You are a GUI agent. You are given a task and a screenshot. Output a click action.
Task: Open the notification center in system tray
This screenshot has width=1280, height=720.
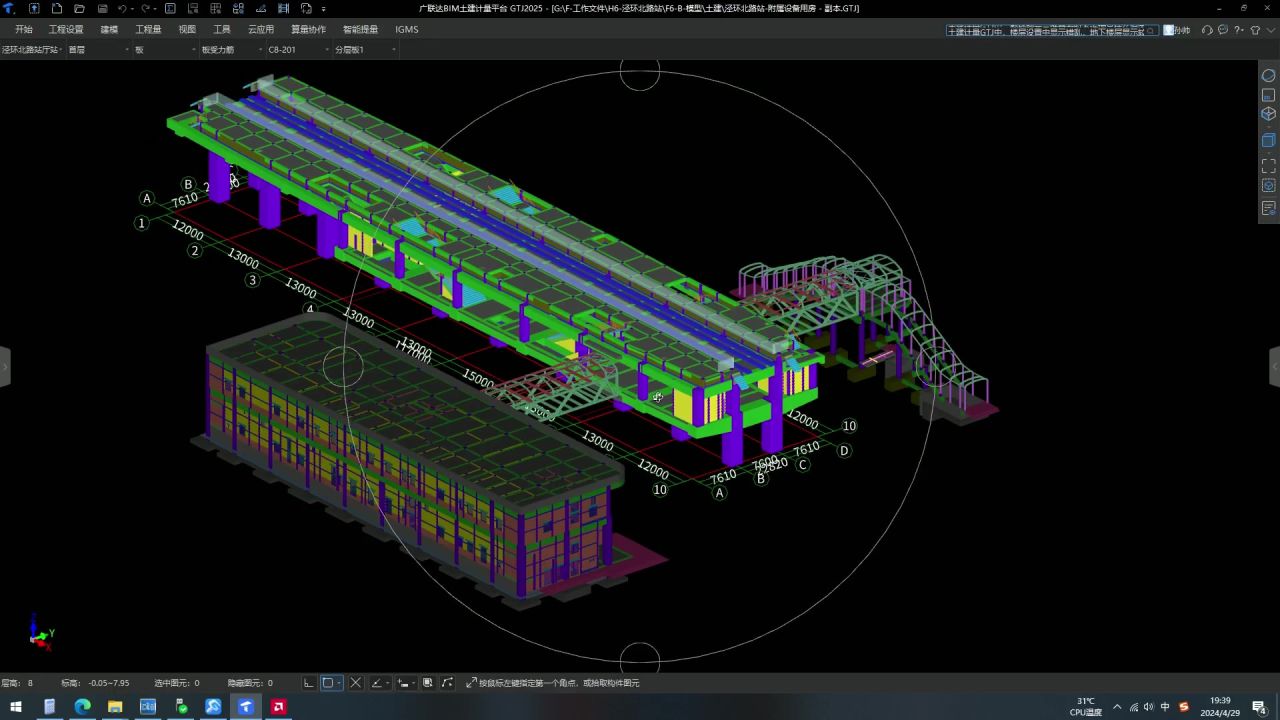(1259, 707)
